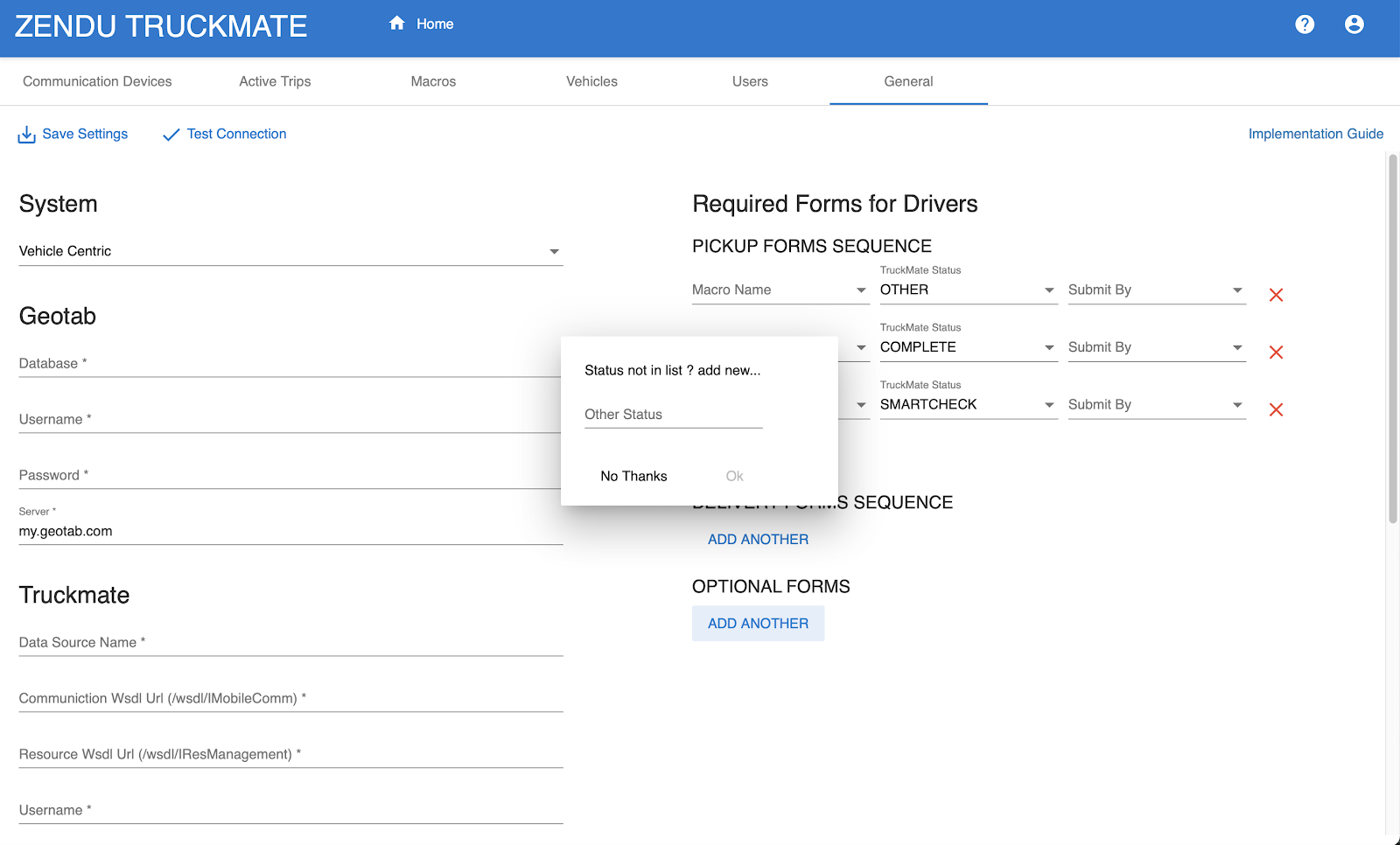Remove the OTHER status row with red X
The height and width of the screenshot is (845, 1400).
point(1276,295)
